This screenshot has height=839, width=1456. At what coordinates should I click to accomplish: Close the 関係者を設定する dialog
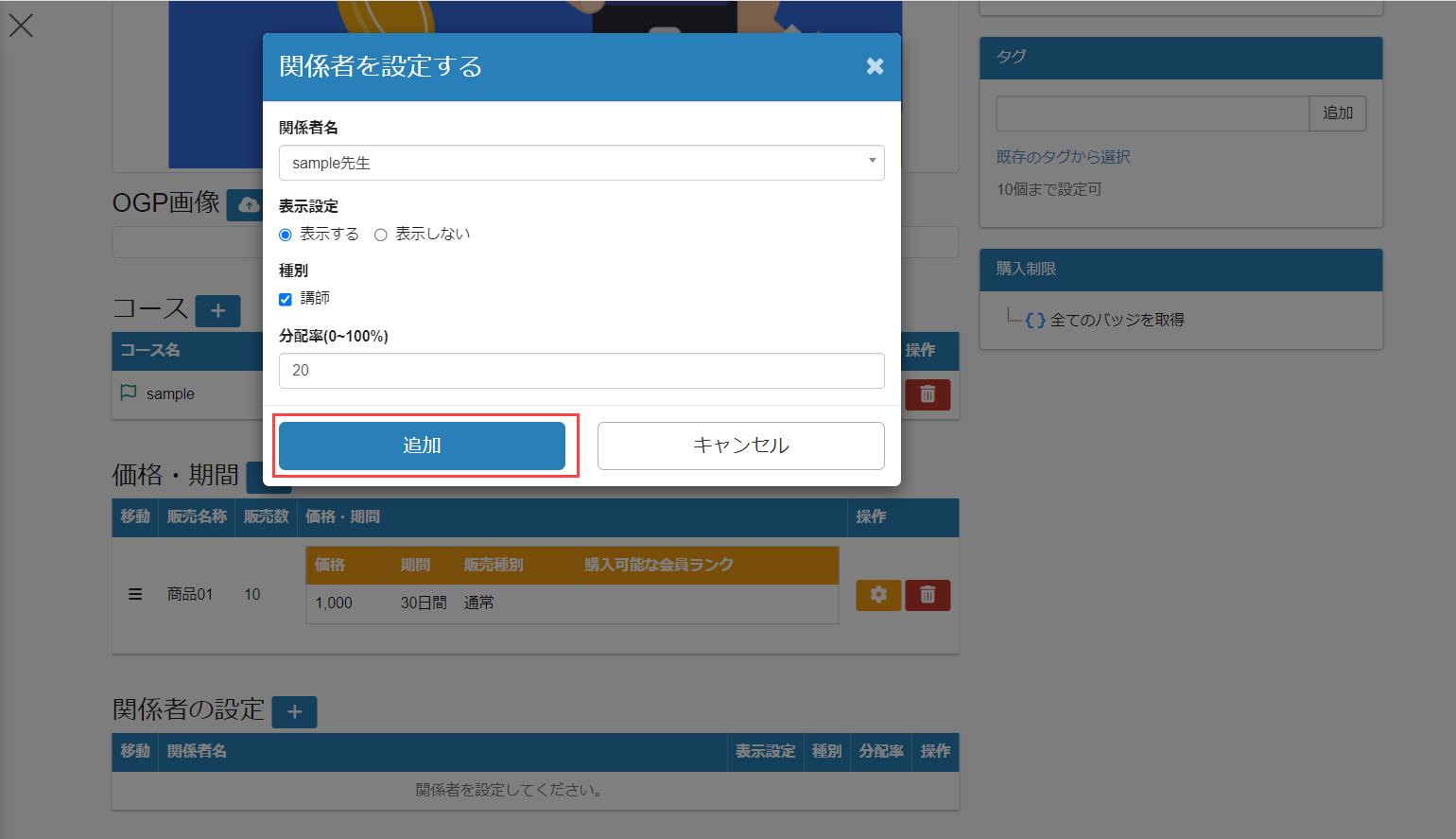[x=875, y=66]
